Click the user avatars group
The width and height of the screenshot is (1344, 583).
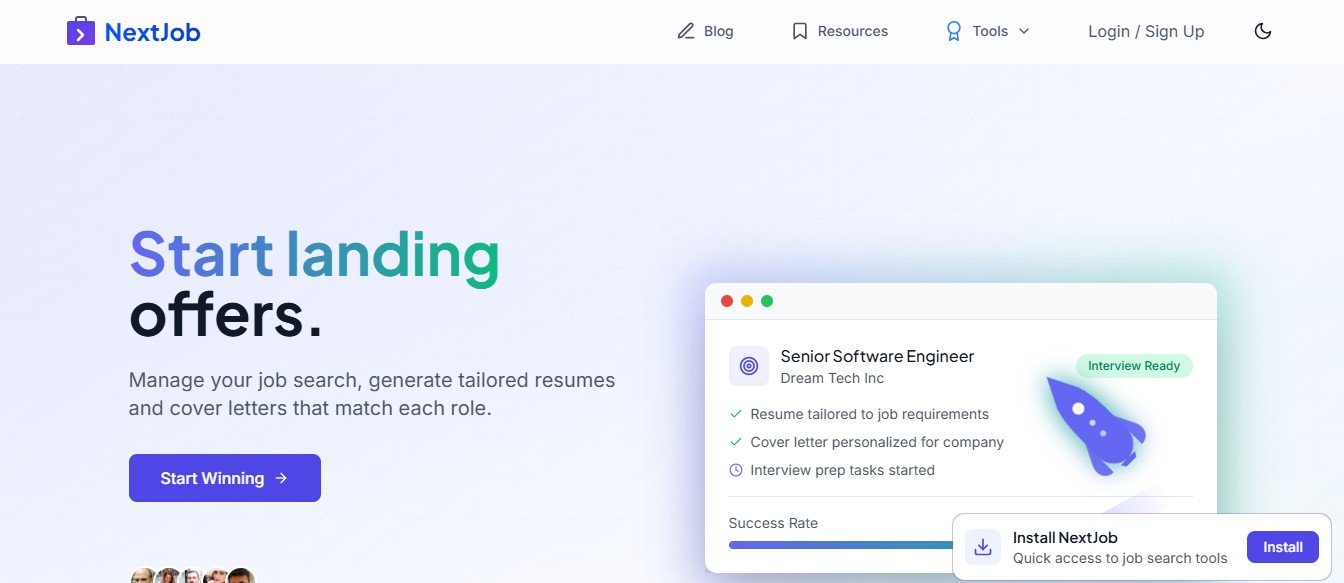pyautogui.click(x=192, y=576)
